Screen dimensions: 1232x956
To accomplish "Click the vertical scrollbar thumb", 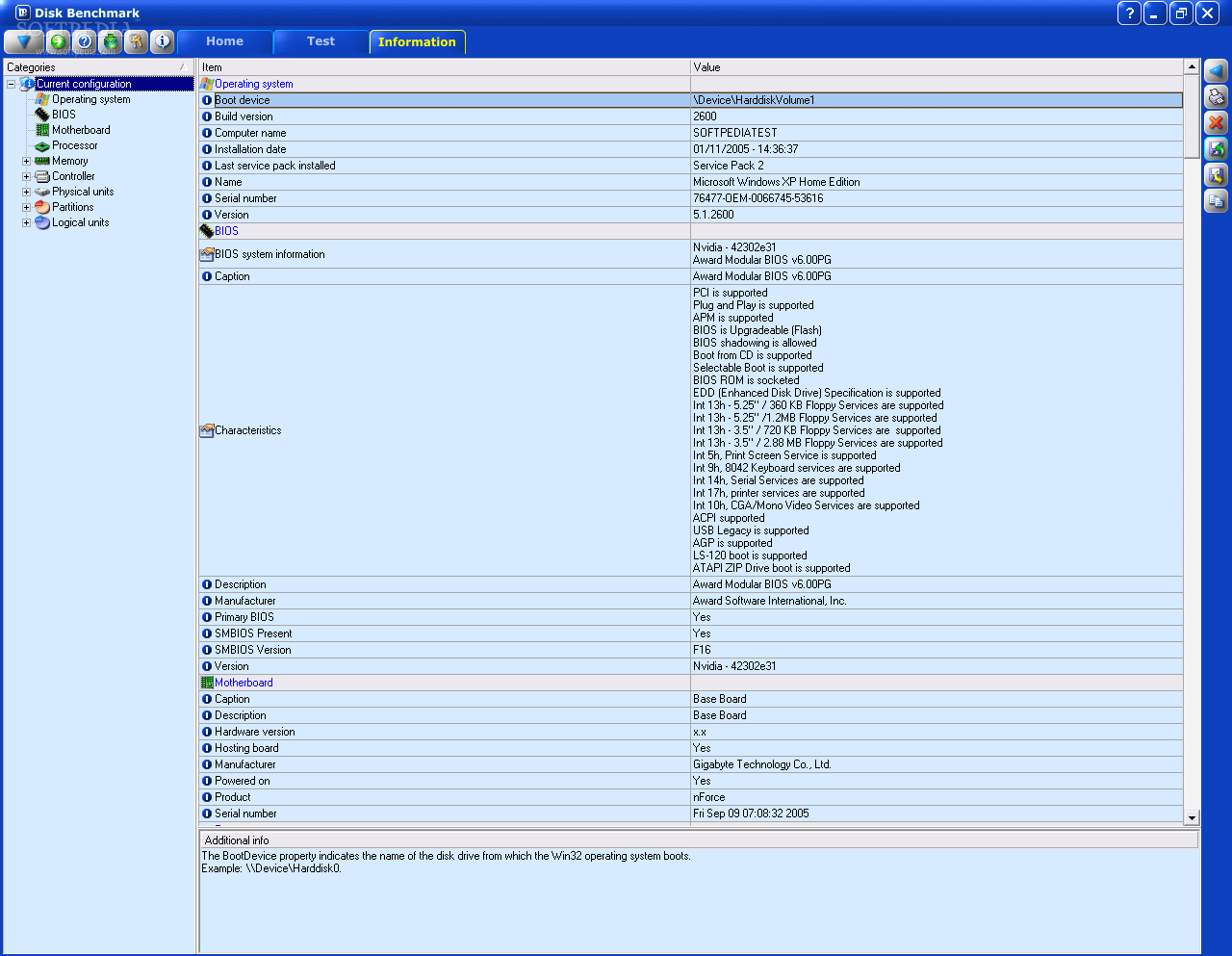I will 1192,116.
